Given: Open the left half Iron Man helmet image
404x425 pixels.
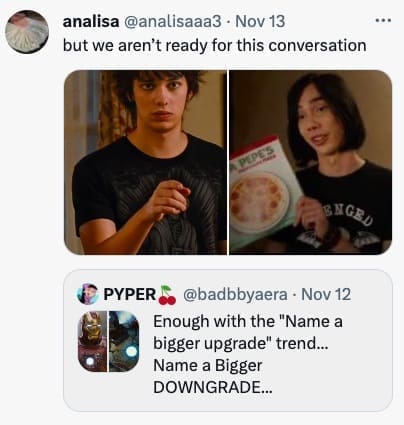Looking at the screenshot, I should [92, 341].
